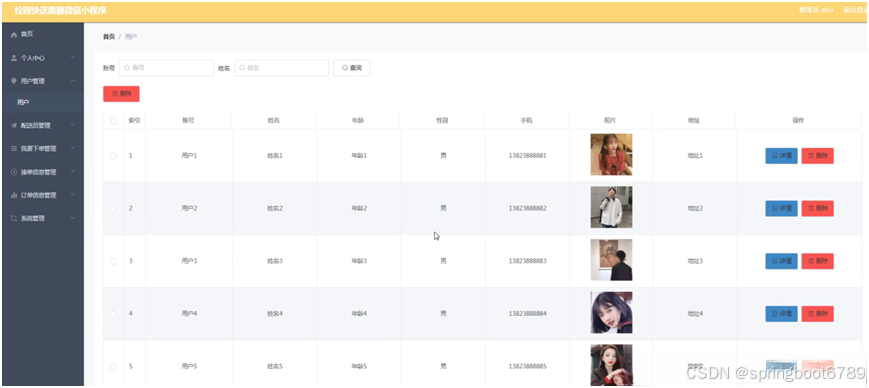Click the home icon beside 首页 in sidebar
The image size is (869, 388).
coord(14,34)
